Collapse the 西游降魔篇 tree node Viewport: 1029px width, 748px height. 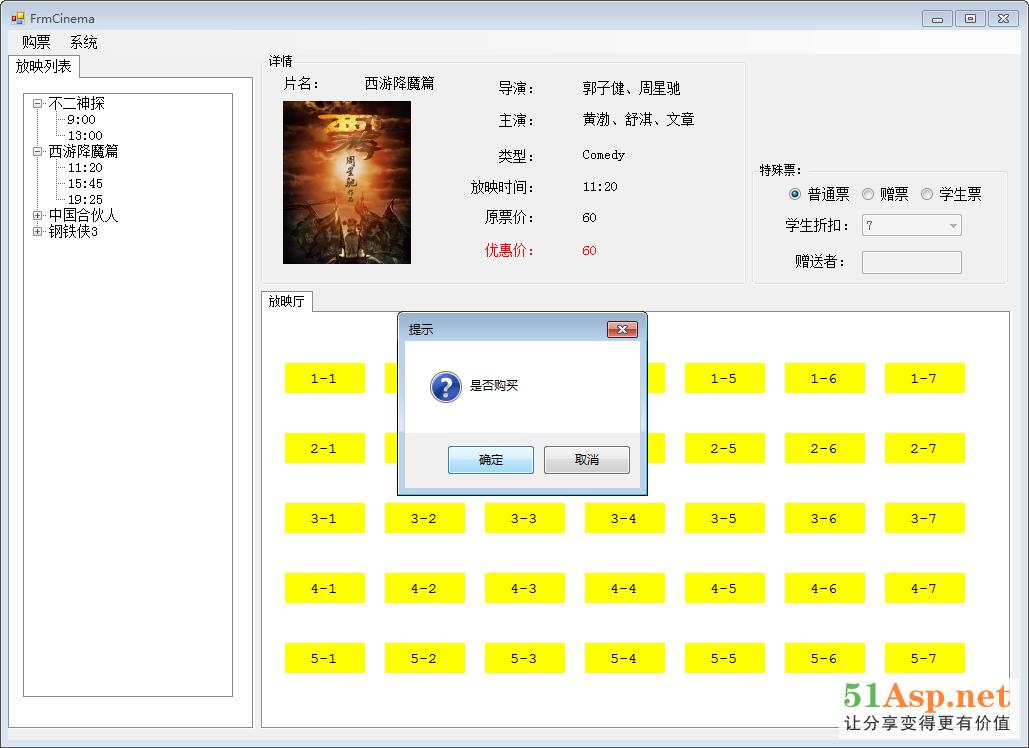(37, 151)
